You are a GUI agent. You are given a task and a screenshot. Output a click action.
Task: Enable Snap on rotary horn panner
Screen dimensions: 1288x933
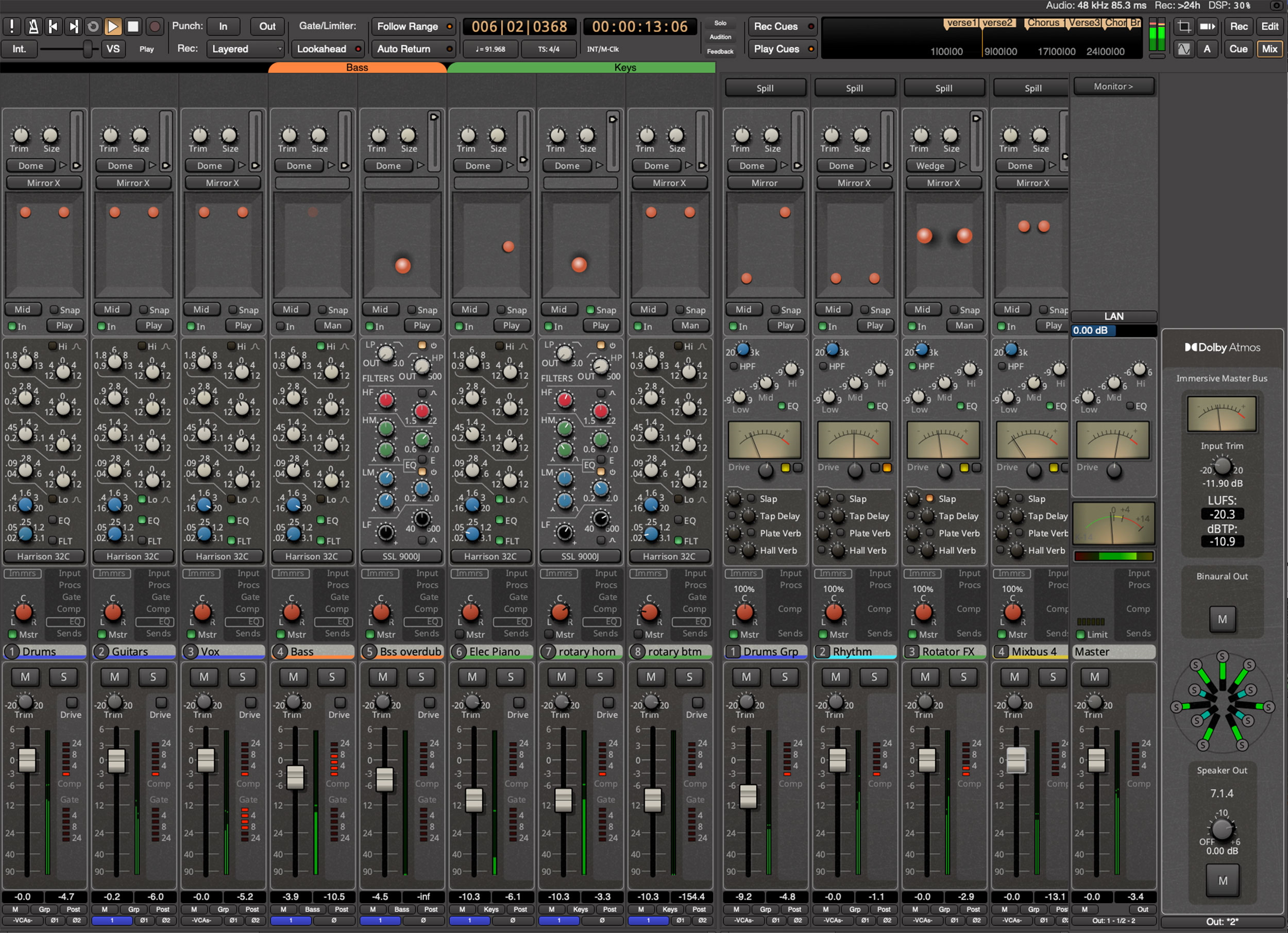click(590, 310)
